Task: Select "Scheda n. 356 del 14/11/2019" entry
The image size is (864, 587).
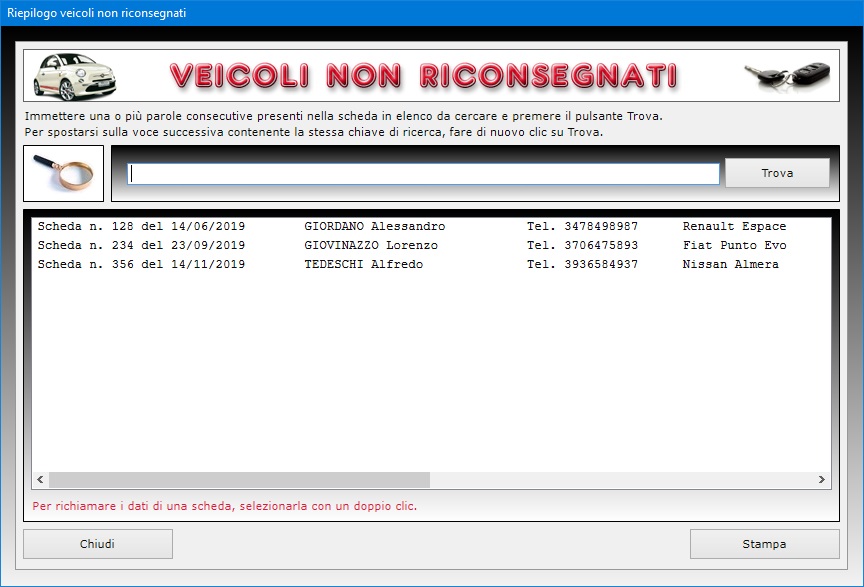Action: (x=141, y=265)
